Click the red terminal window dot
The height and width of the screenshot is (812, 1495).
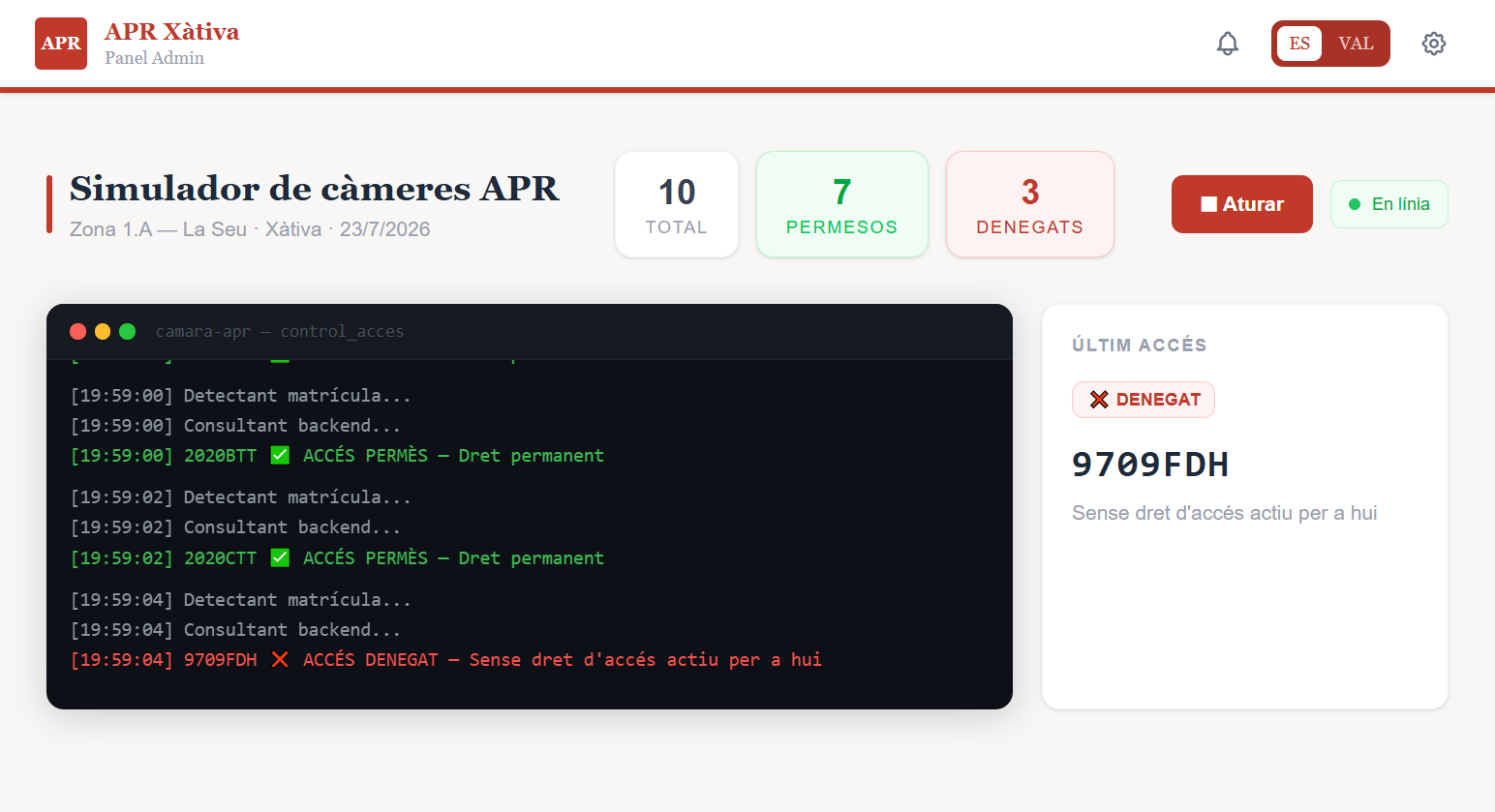pos(78,332)
